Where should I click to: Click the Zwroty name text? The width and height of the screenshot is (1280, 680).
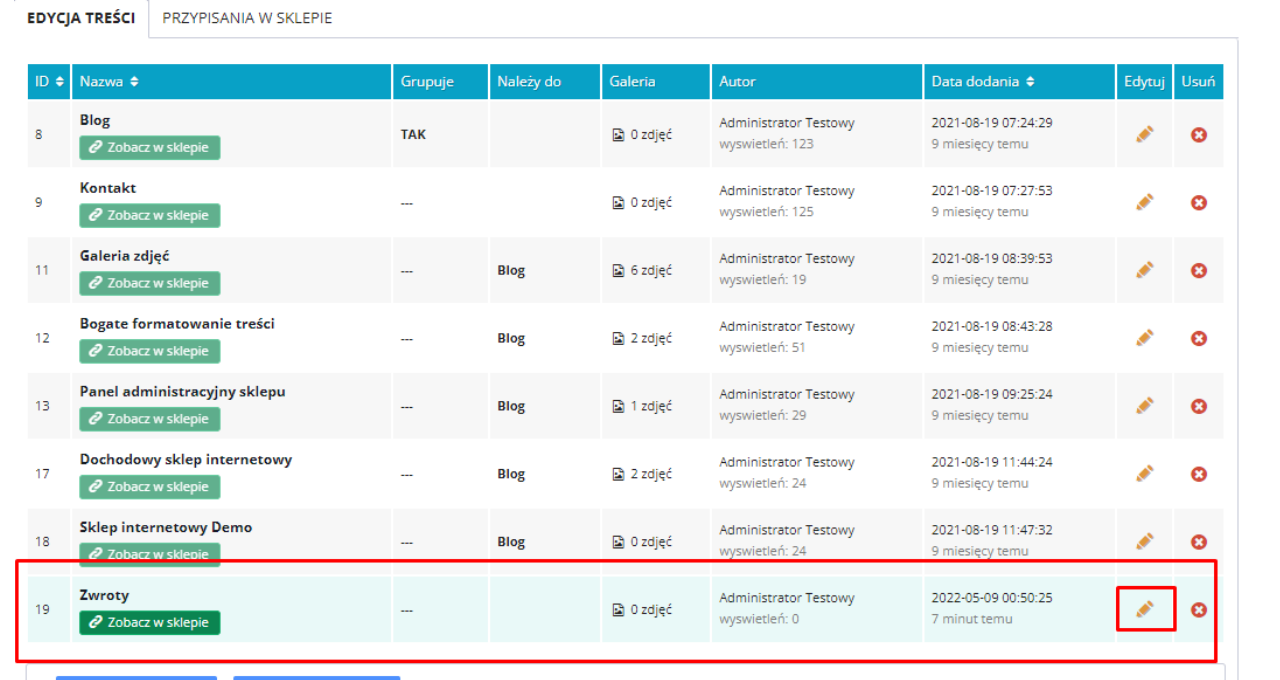[x=105, y=595]
